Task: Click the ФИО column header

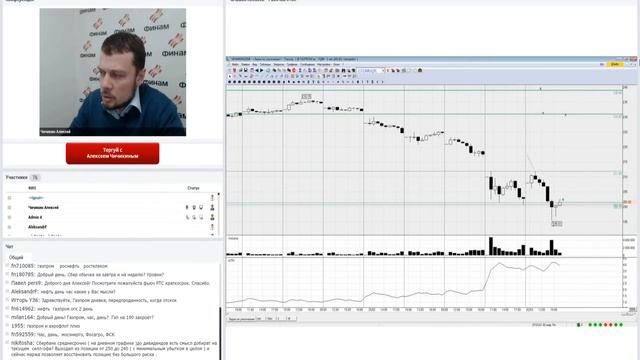Action: [x=32, y=188]
